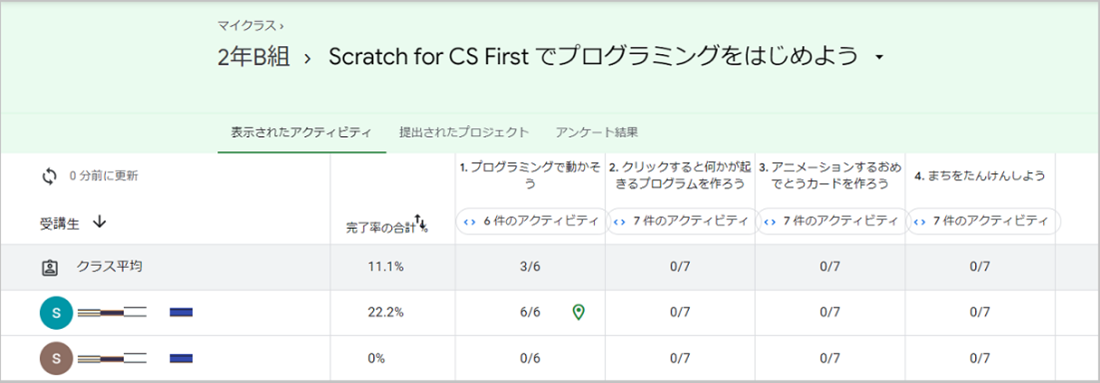This screenshot has width=1100, height=383.
Task: Select the 表示されたアクティビティ tab
Action: click(301, 132)
